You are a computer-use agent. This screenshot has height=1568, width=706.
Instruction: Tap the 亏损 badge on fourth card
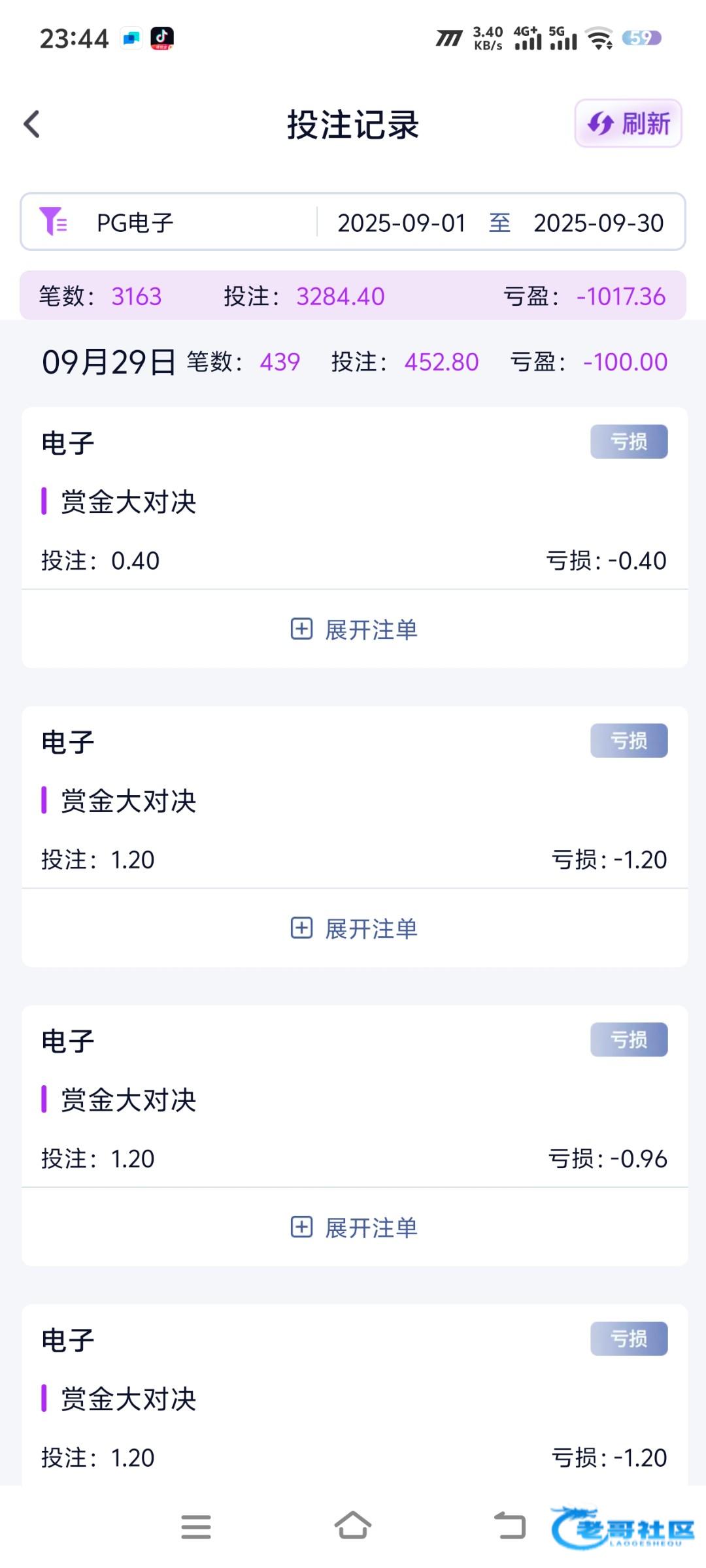[629, 1339]
